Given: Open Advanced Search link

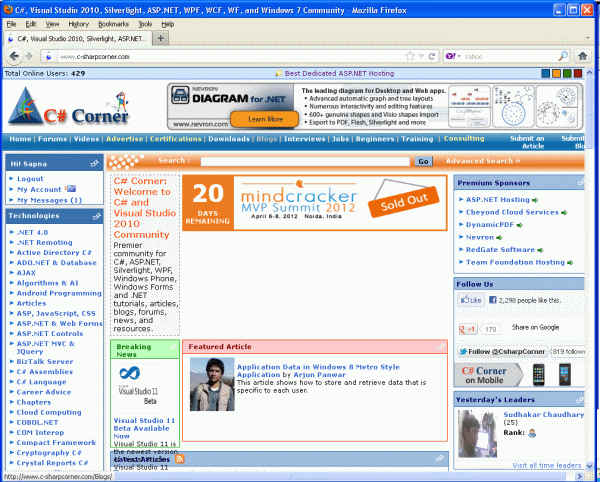Looking at the screenshot, I should [483, 161].
